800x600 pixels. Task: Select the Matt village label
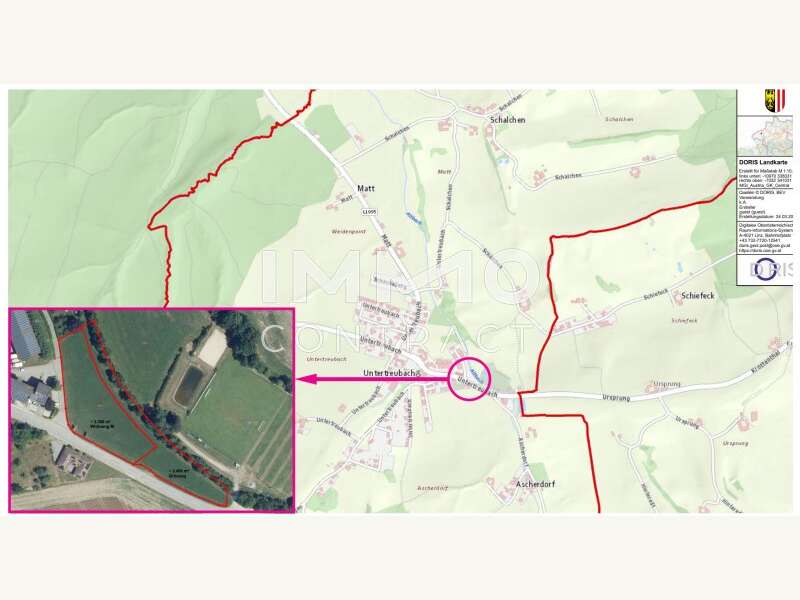(366, 188)
